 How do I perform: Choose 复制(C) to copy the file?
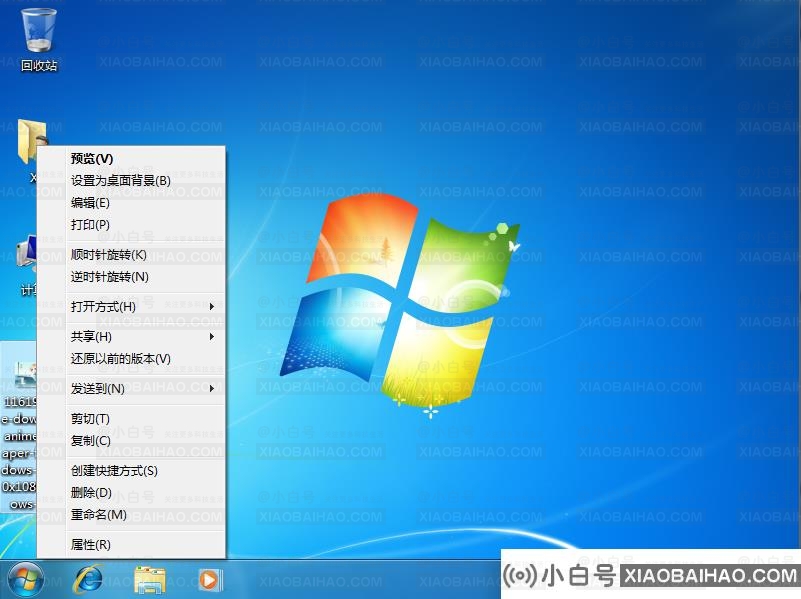pyautogui.click(x=132, y=441)
